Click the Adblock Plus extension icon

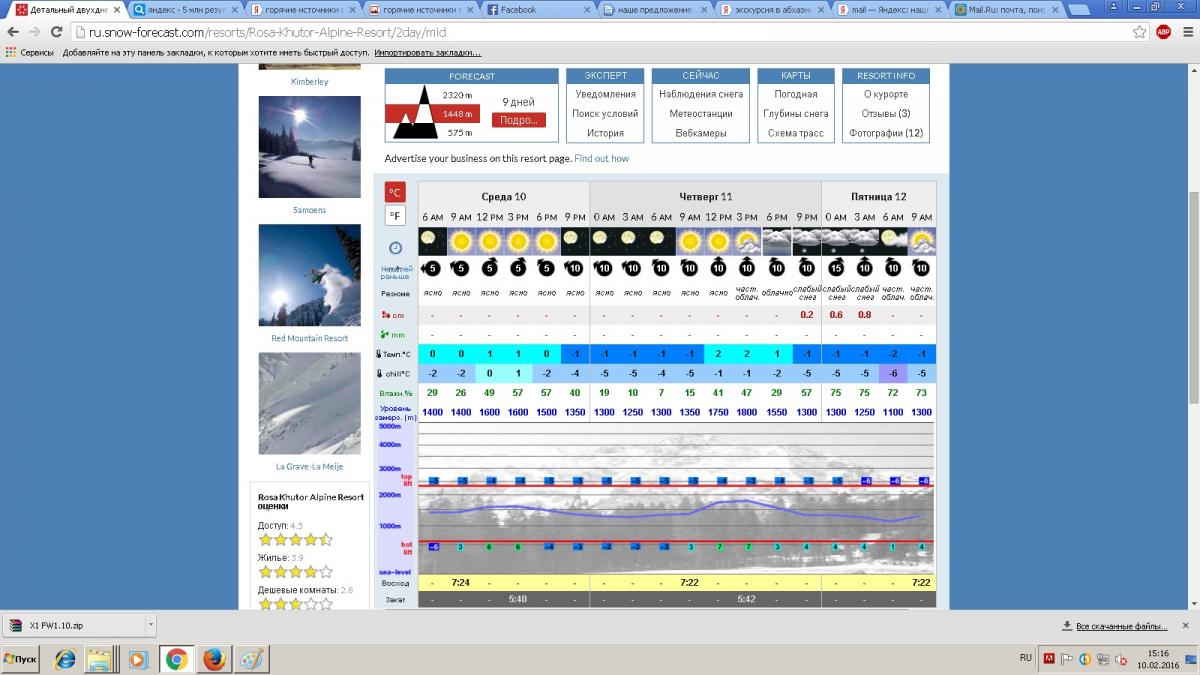pos(1163,32)
